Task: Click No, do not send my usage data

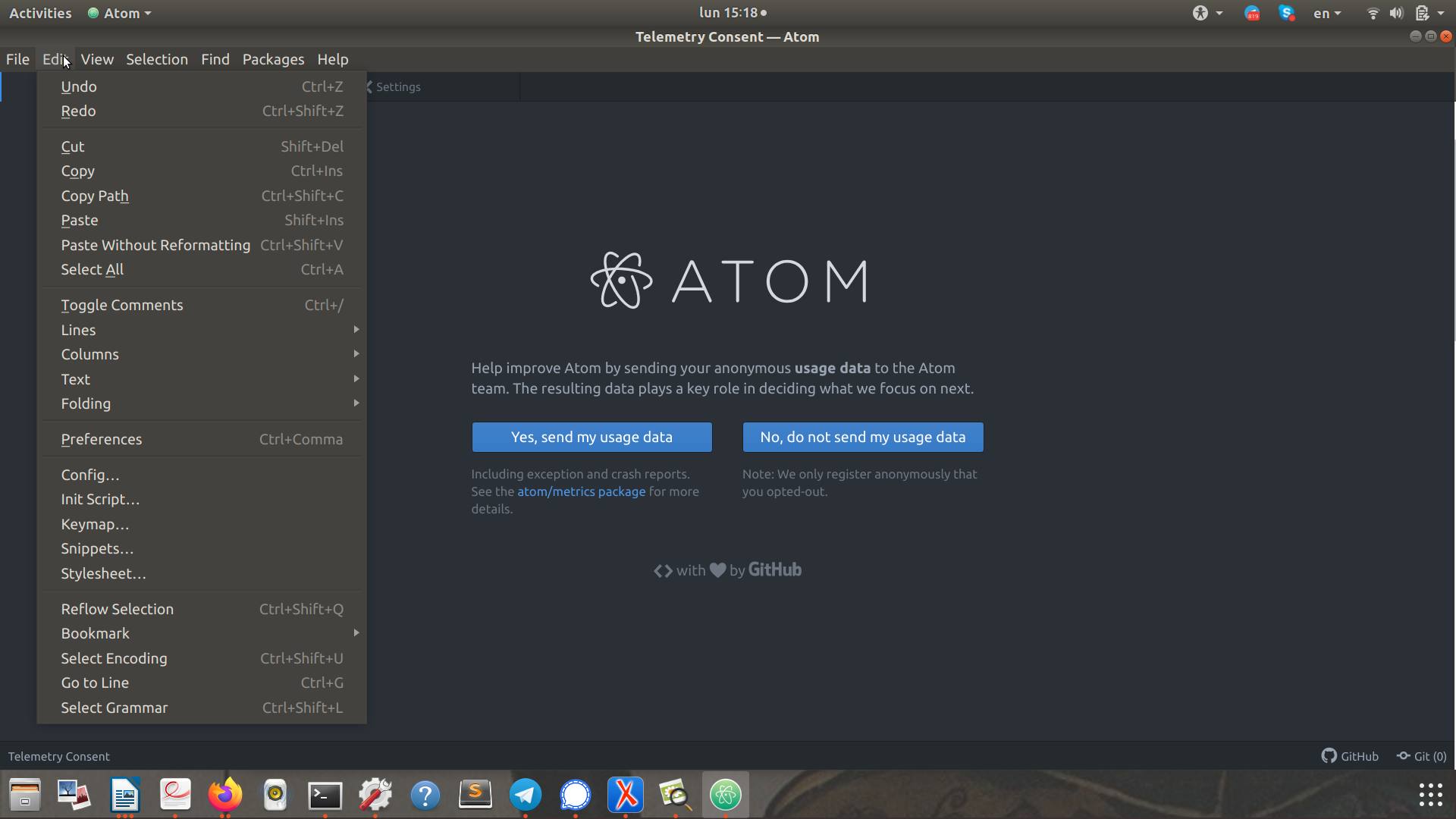Action: click(863, 437)
